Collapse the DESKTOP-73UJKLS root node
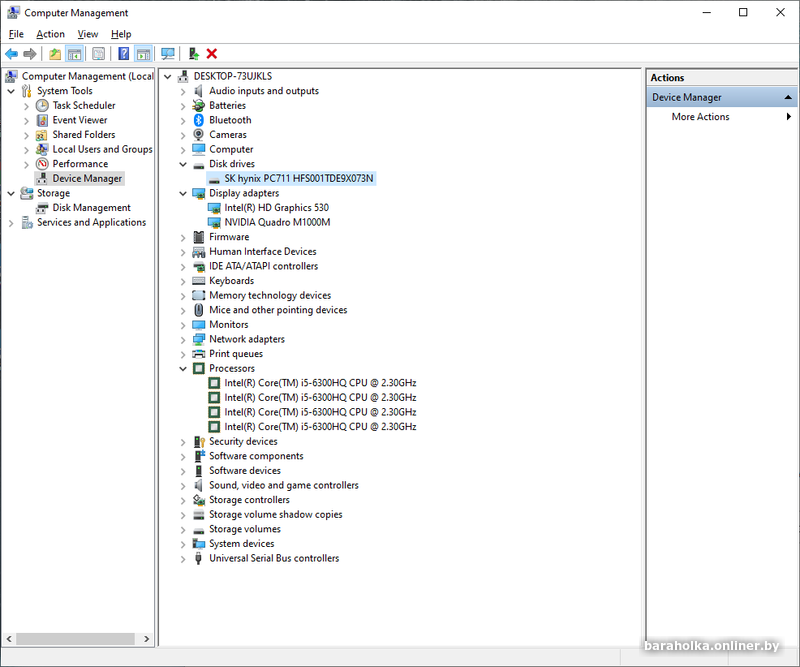This screenshot has height=667, width=800. [x=167, y=77]
